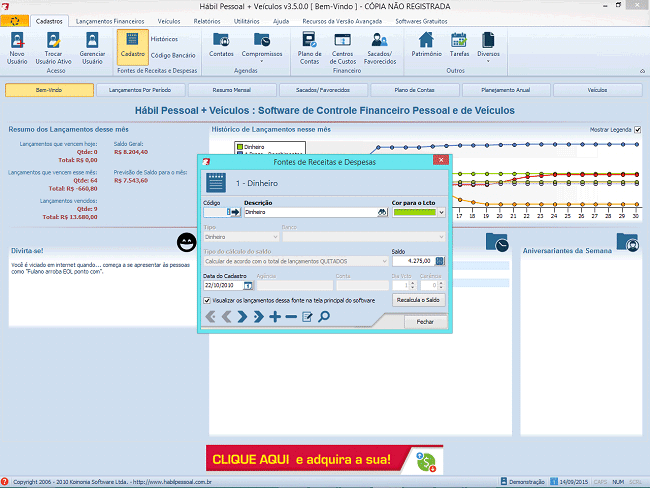Image resolution: width=650 pixels, height=488 pixels.
Task: Collapse the ribbon with the arrow
Action: 642,71
